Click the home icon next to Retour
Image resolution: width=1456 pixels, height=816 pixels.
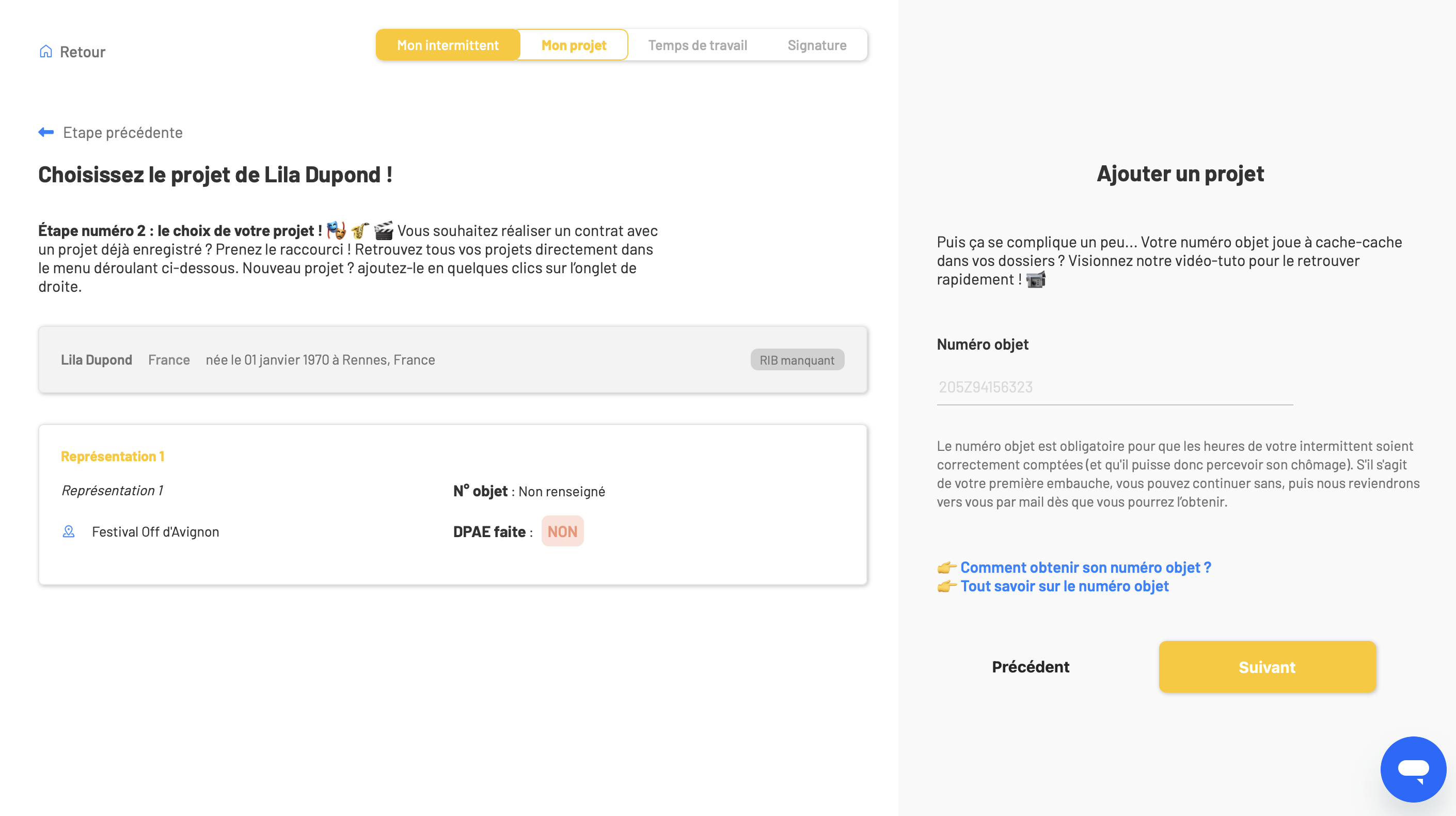pyautogui.click(x=46, y=52)
